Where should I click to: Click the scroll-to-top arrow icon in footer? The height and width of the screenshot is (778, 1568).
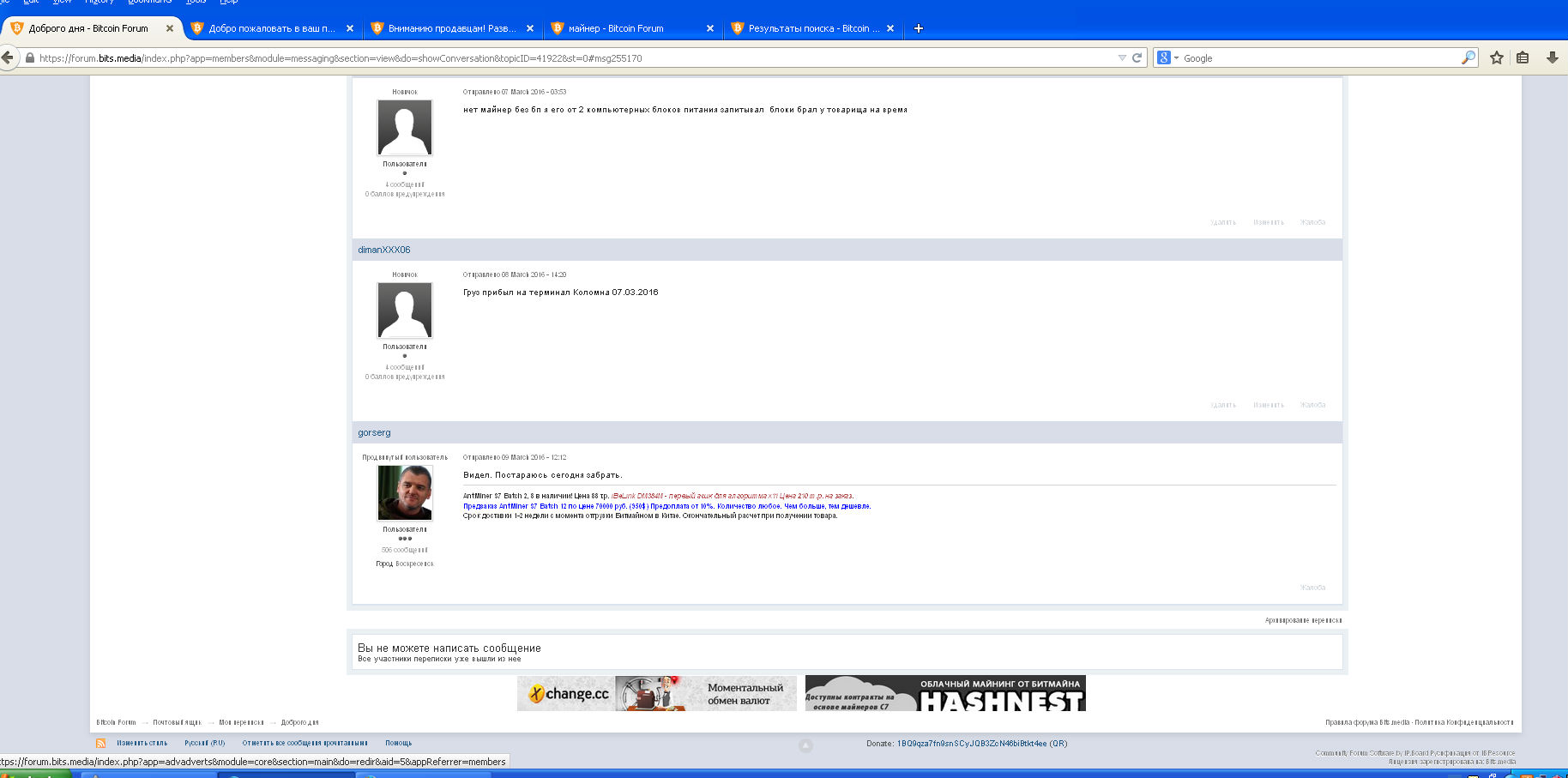pos(805,745)
